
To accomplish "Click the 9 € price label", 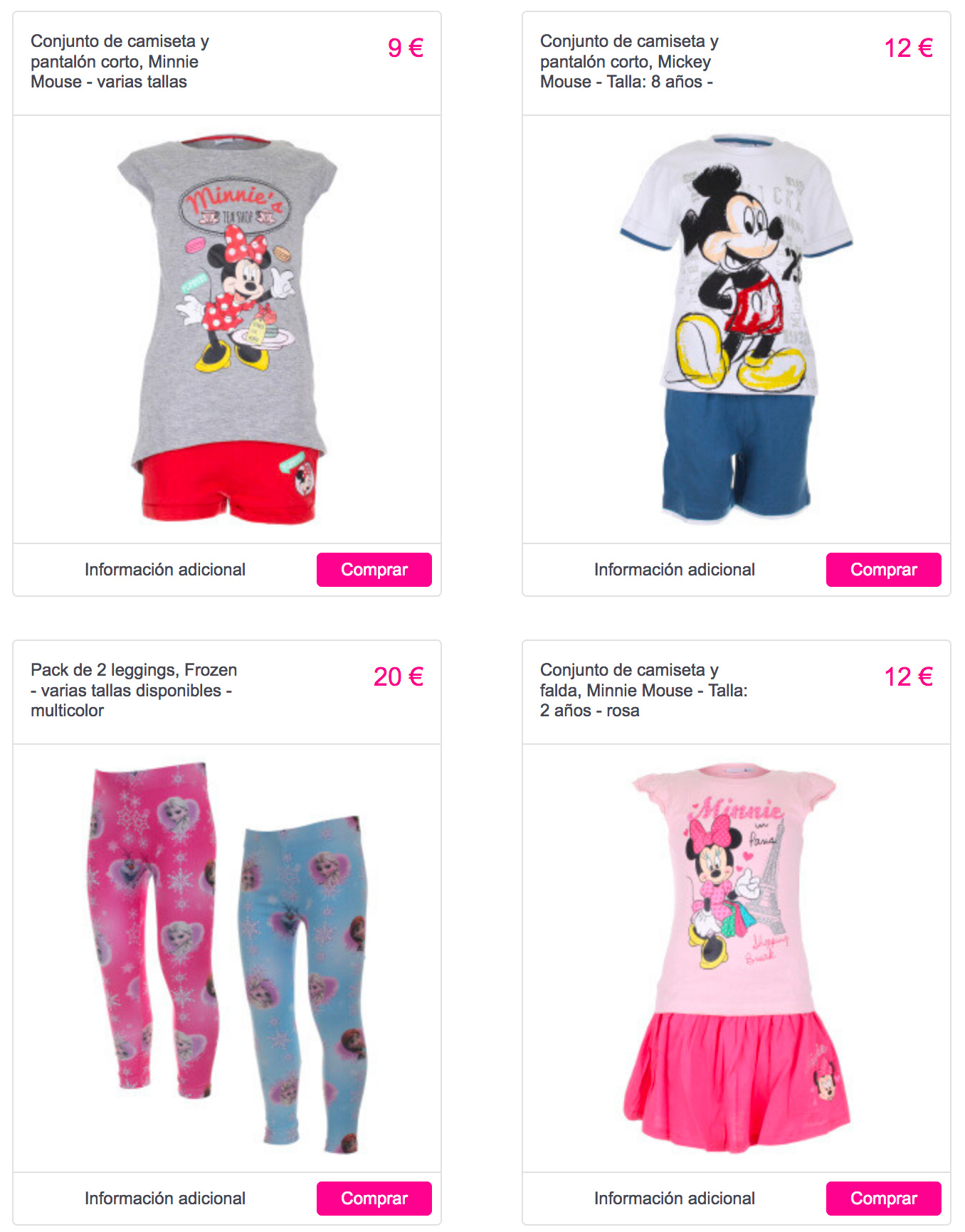I will click(406, 48).
